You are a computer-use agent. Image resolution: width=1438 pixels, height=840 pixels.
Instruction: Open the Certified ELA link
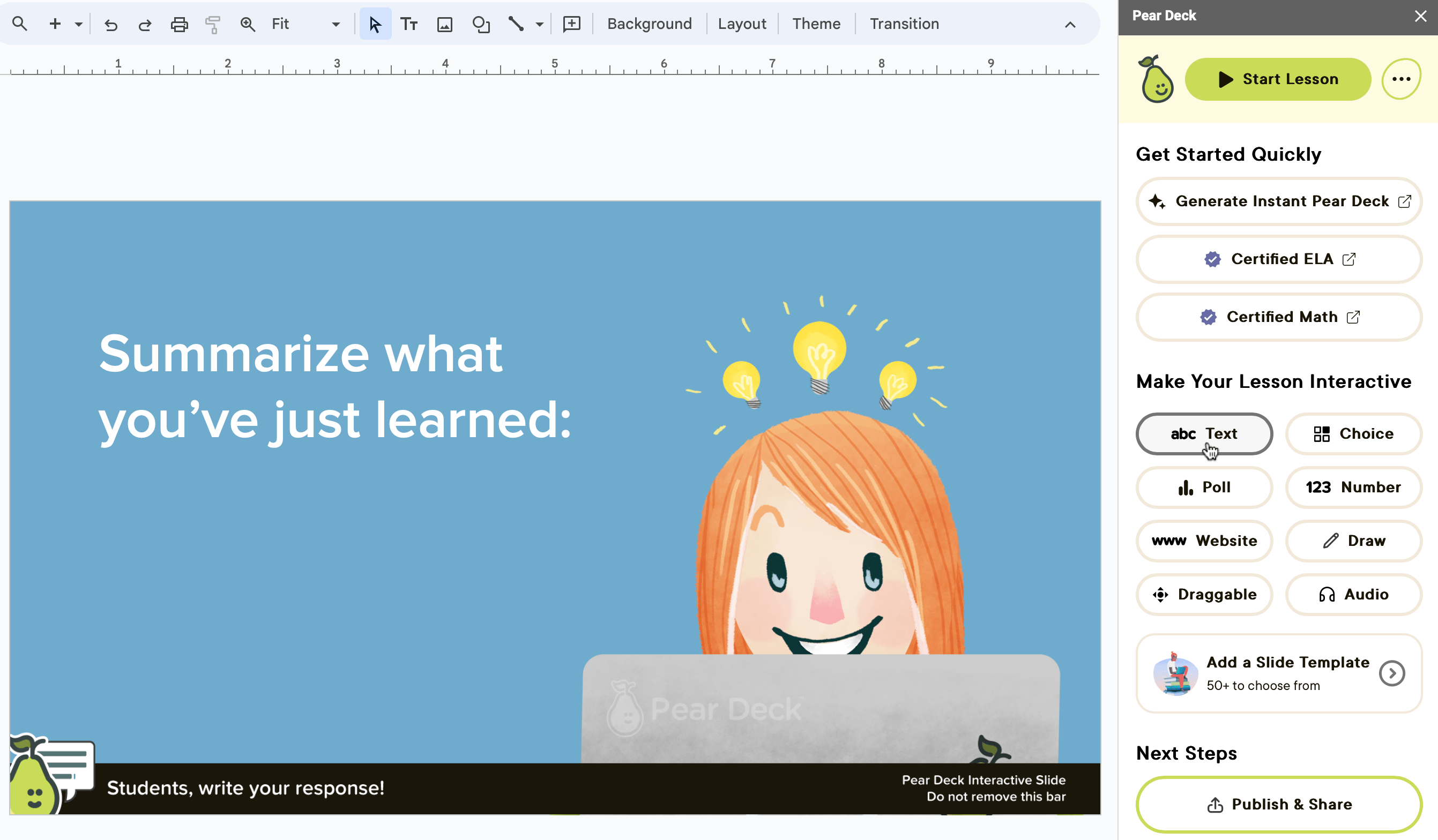coord(1279,259)
